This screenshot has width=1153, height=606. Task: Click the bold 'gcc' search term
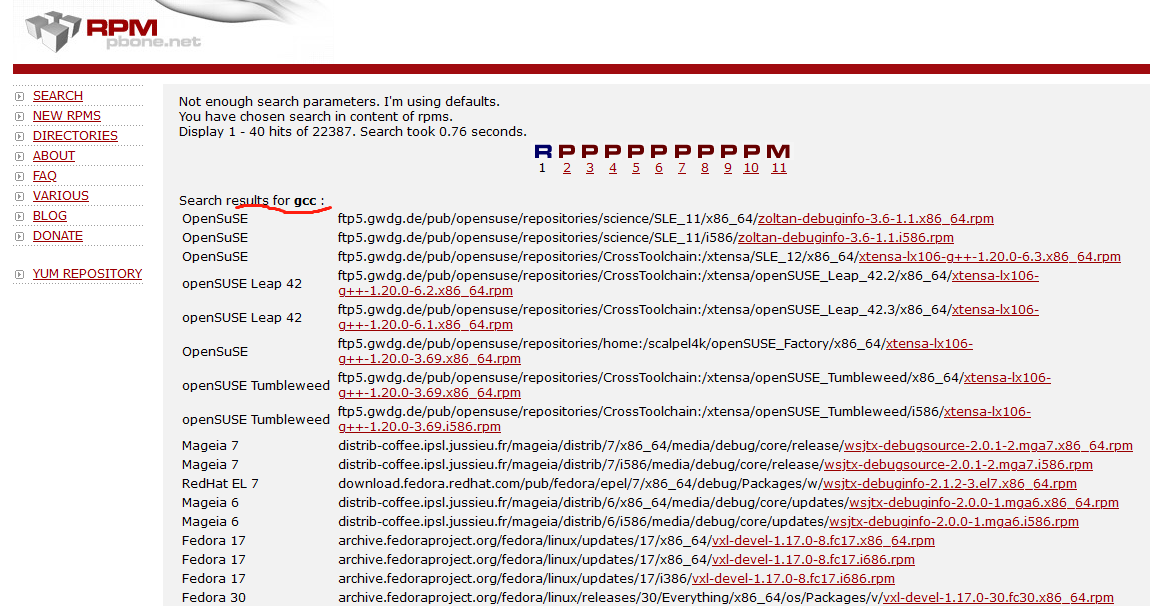[x=305, y=201]
